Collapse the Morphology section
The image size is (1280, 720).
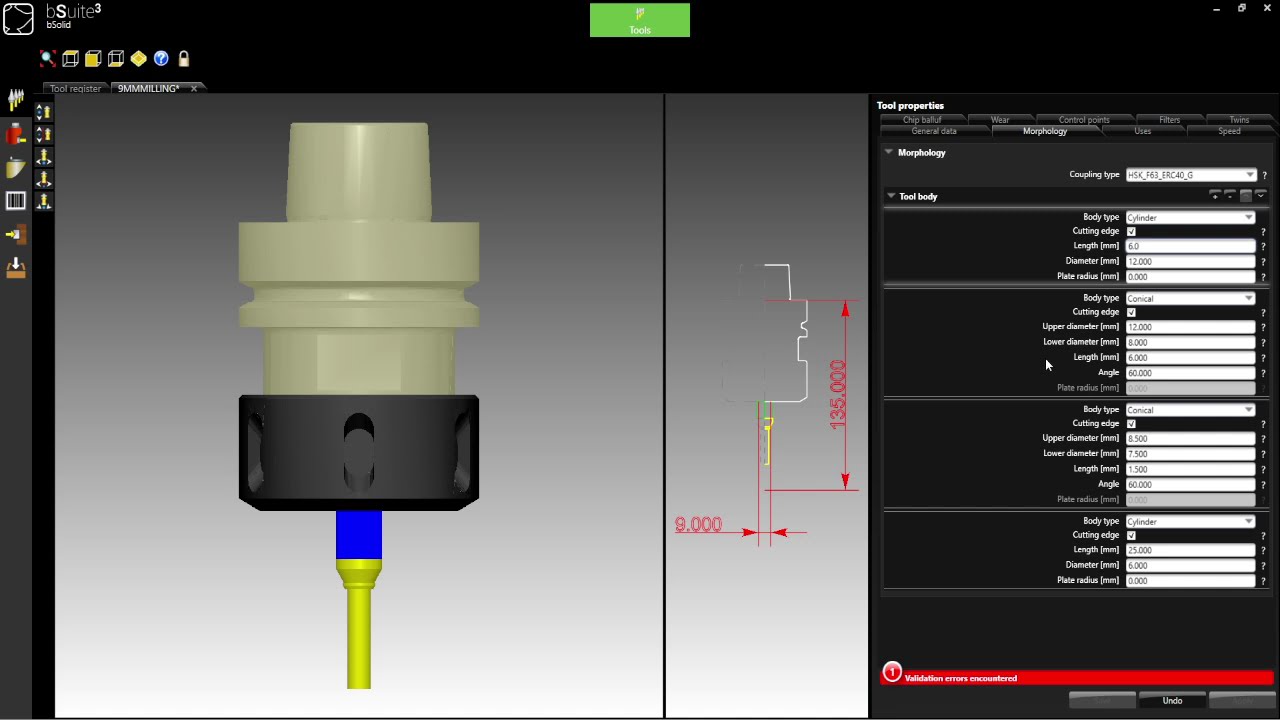point(888,153)
